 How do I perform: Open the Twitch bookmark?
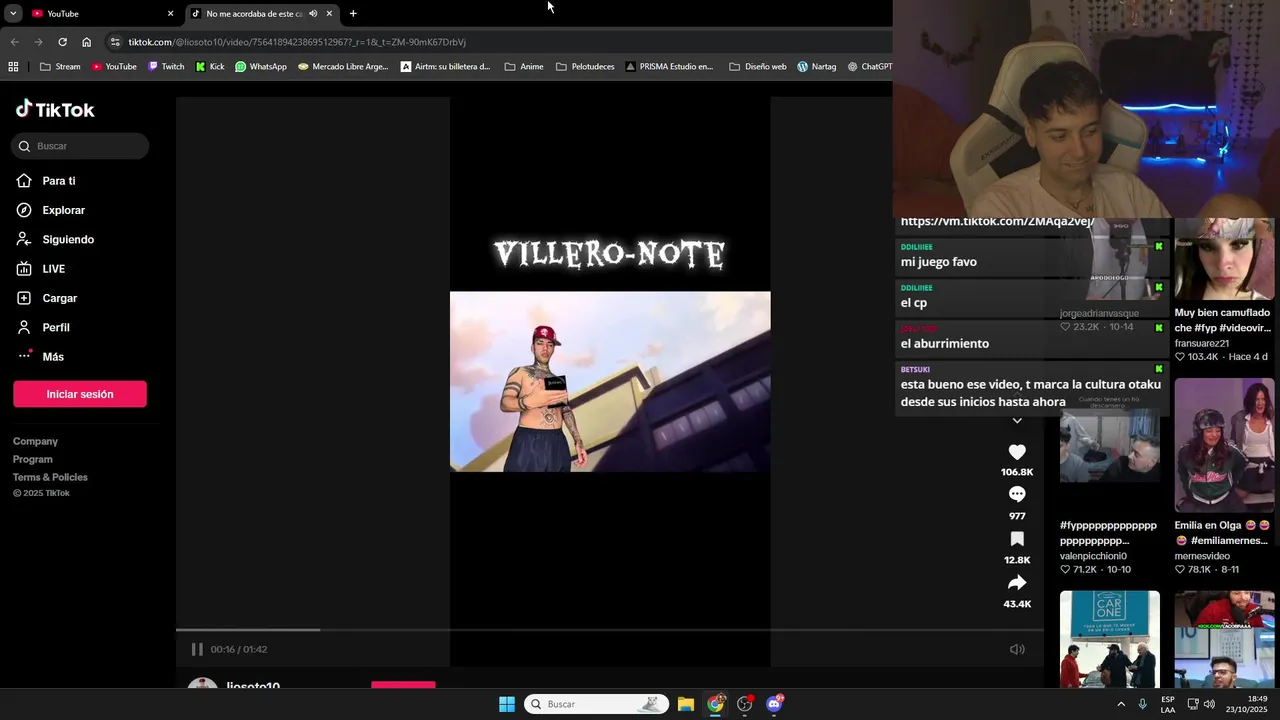[166, 67]
